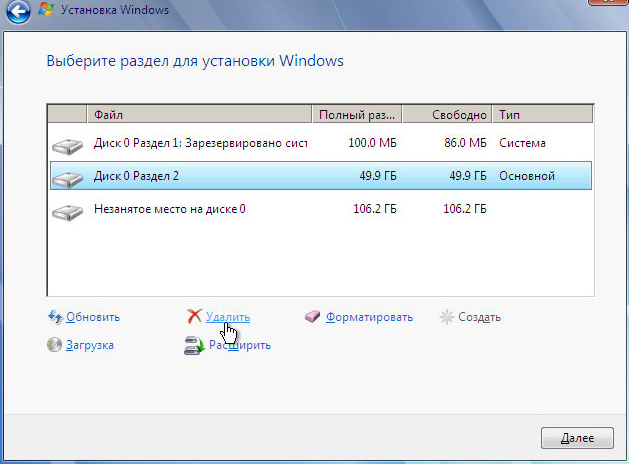Image resolution: width=629 pixels, height=464 pixels.
Task: Click the 49.9 ГБ total size cell
Action: 378,176
